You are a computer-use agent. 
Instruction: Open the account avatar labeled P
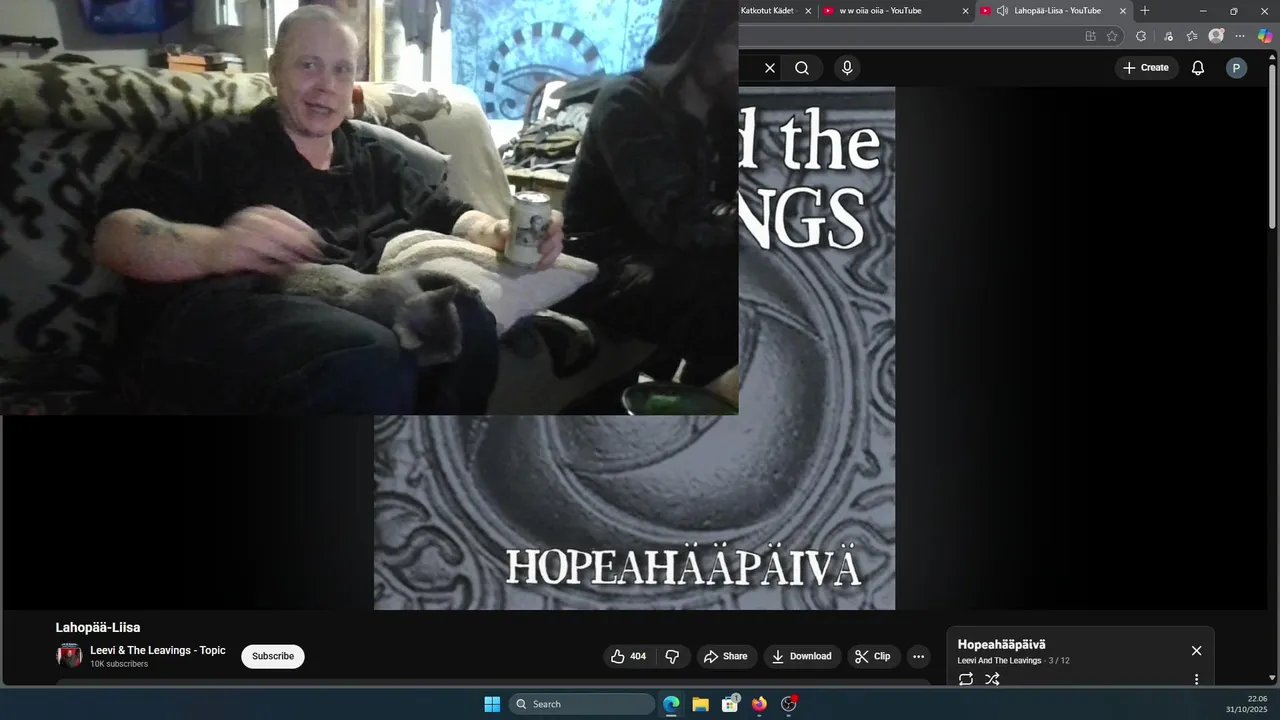click(x=1237, y=68)
